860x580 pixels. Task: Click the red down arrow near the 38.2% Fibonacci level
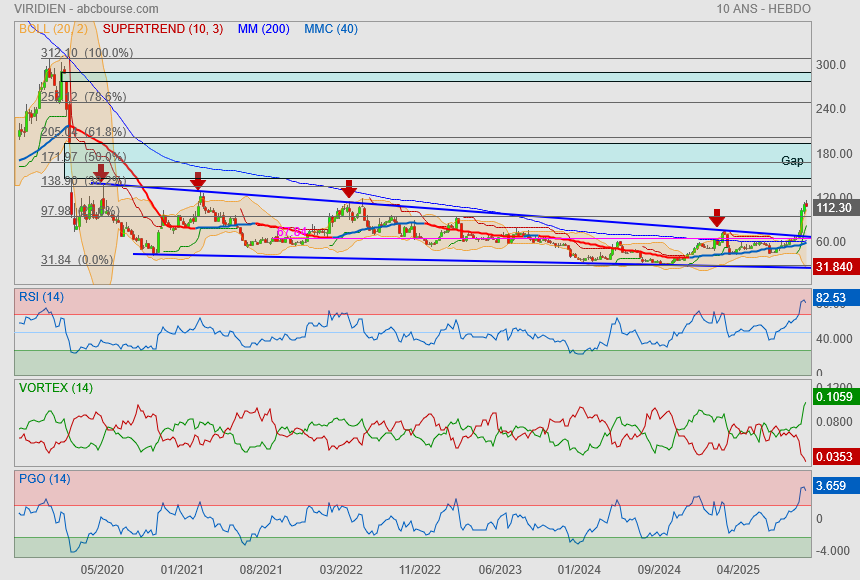(x=101, y=174)
